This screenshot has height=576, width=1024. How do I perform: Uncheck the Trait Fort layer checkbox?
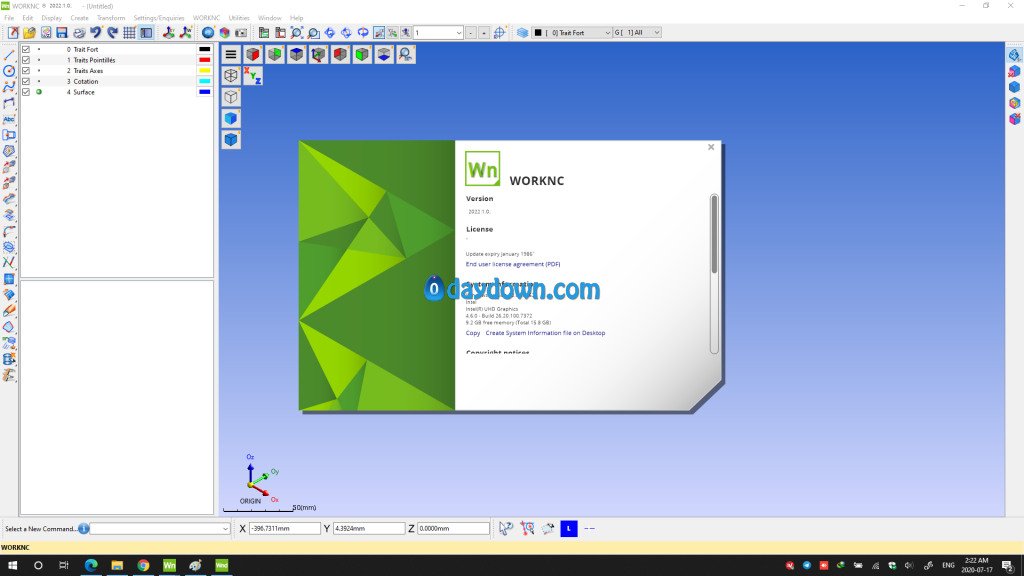26,49
